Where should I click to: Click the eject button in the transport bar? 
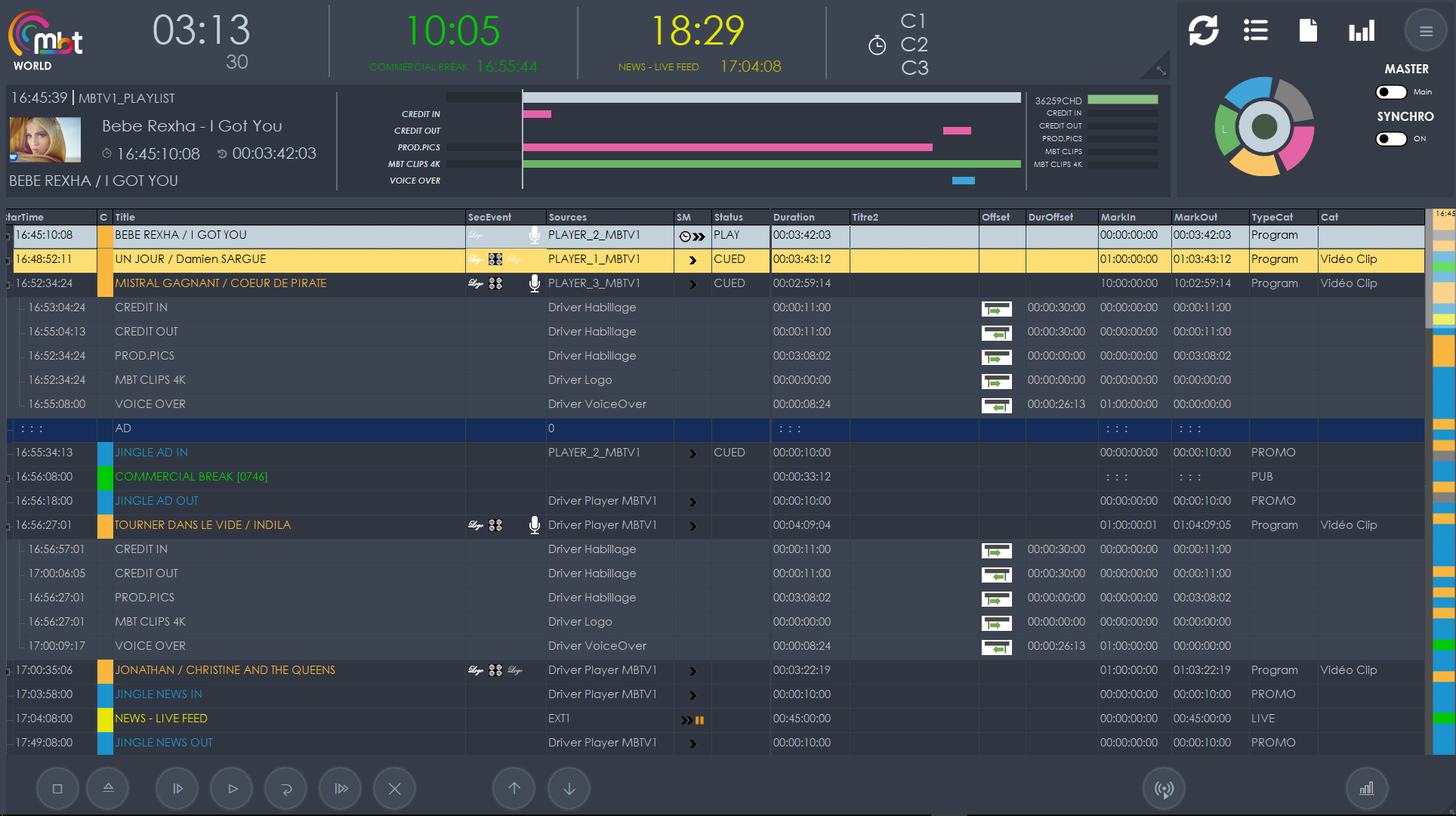108,789
